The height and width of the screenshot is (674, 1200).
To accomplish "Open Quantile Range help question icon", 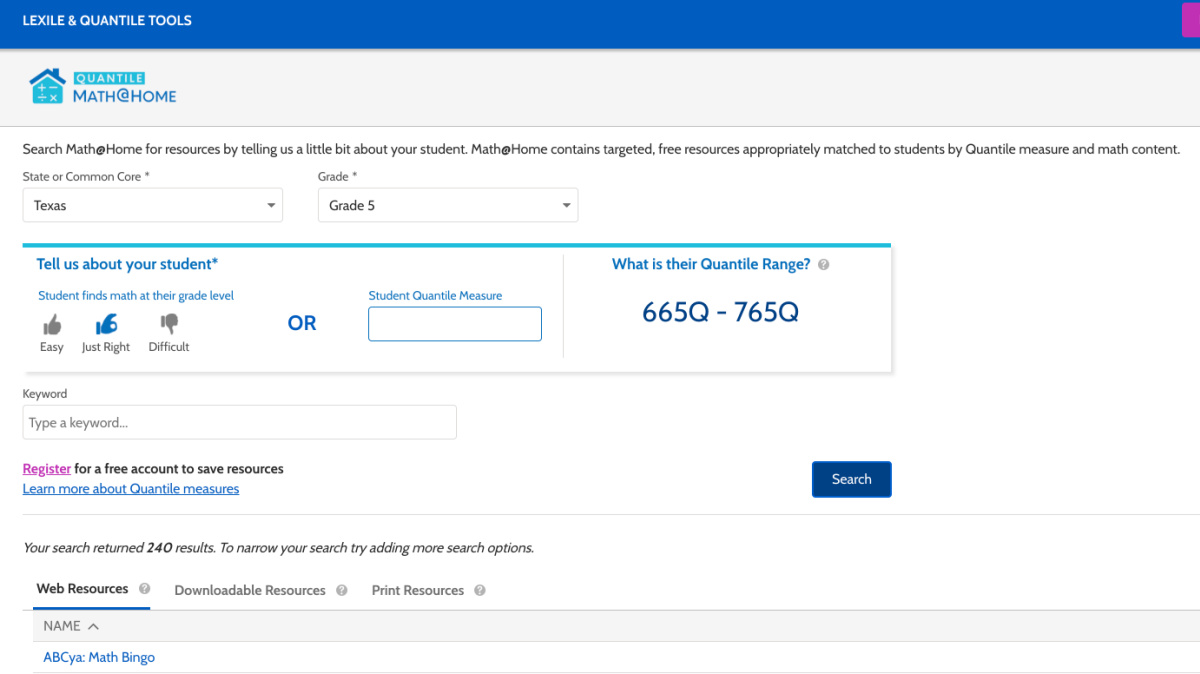I will (x=823, y=265).
